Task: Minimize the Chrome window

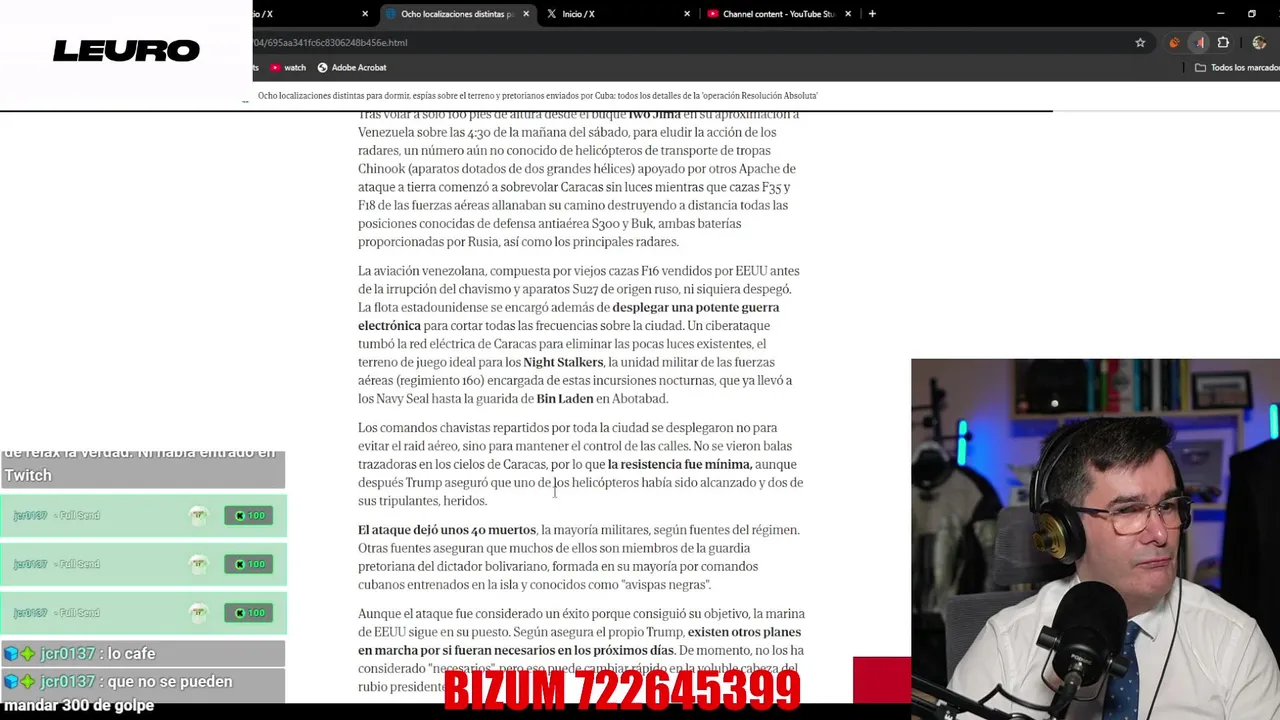Action: pos(1220,14)
